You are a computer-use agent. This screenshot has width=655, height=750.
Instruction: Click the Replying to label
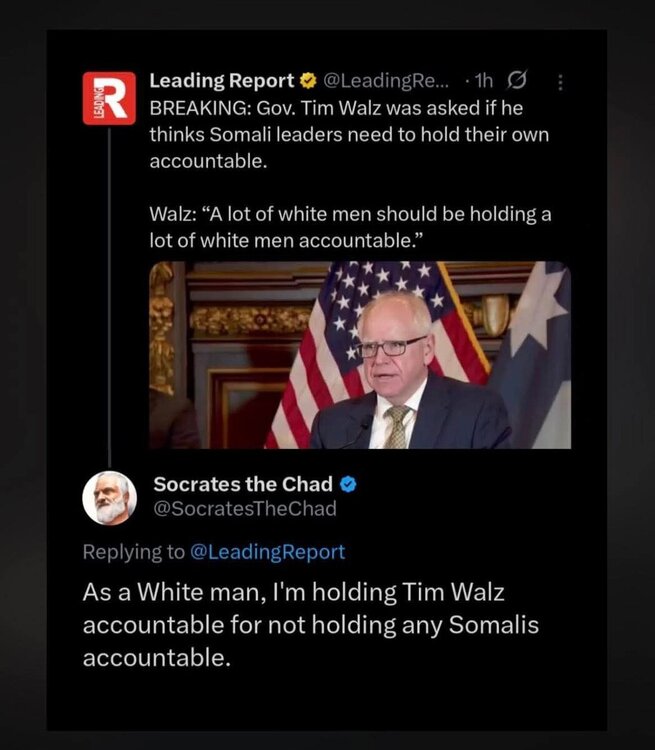[133, 552]
